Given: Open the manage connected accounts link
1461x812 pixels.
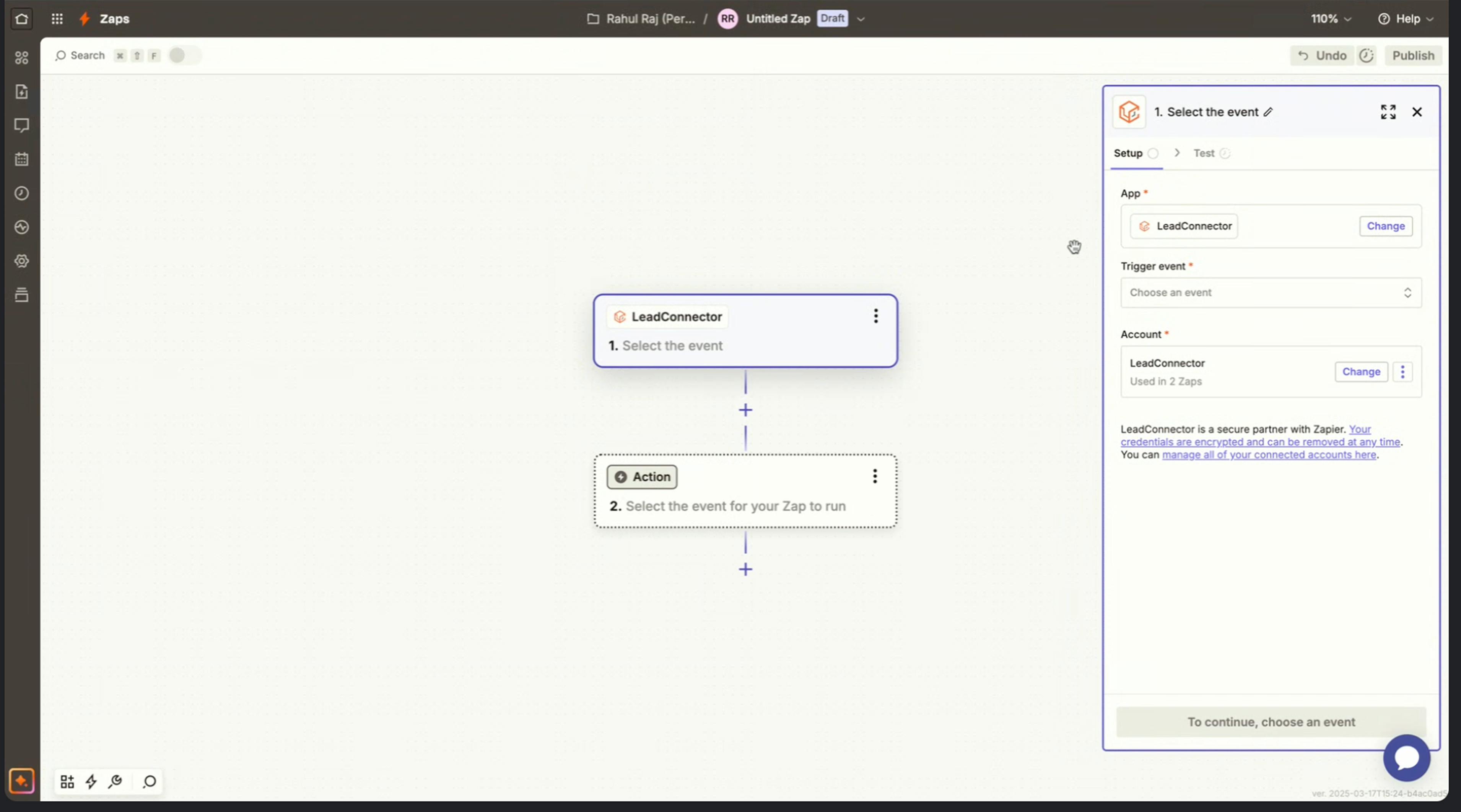Looking at the screenshot, I should tap(1269, 455).
